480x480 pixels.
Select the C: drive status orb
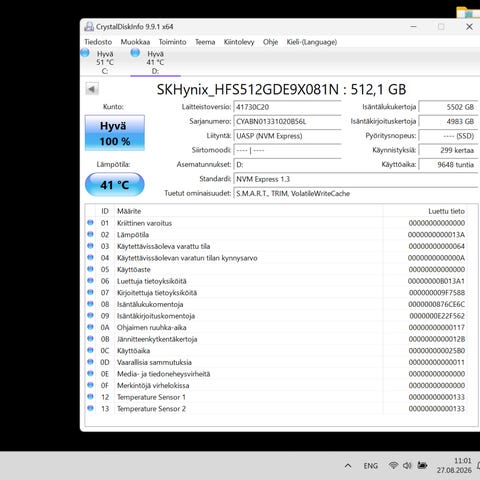pos(85,53)
